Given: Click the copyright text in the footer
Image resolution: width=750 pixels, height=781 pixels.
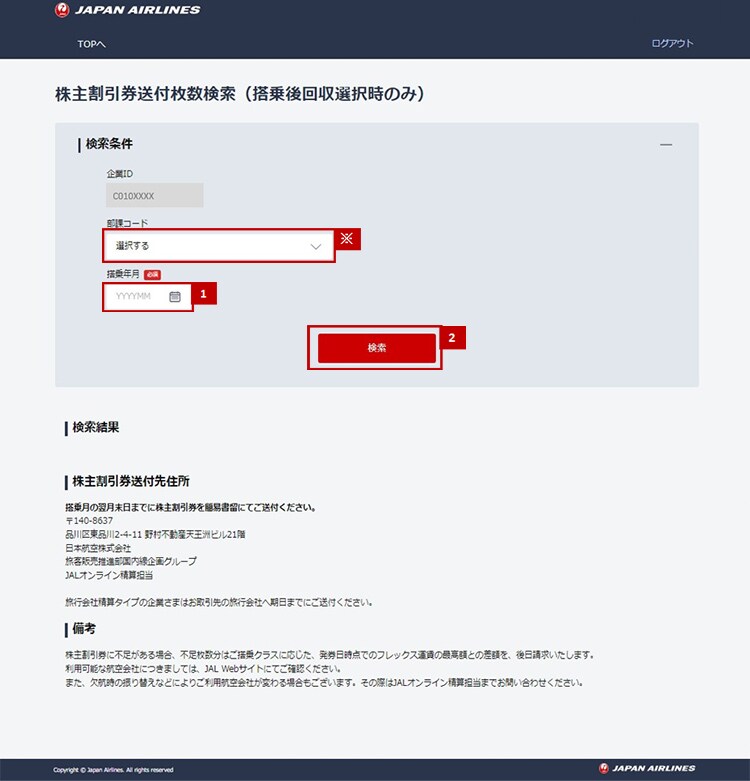Looking at the screenshot, I should point(113,770).
